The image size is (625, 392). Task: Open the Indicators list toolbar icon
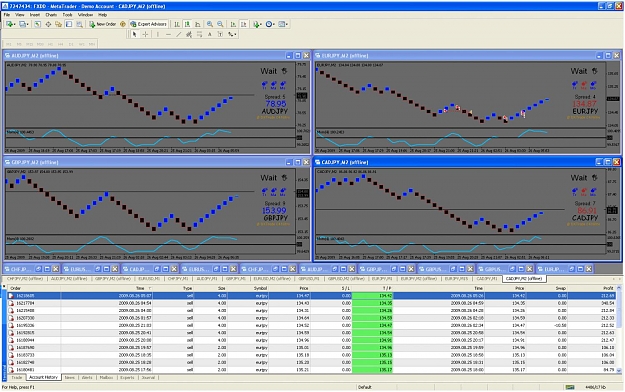click(x=256, y=24)
